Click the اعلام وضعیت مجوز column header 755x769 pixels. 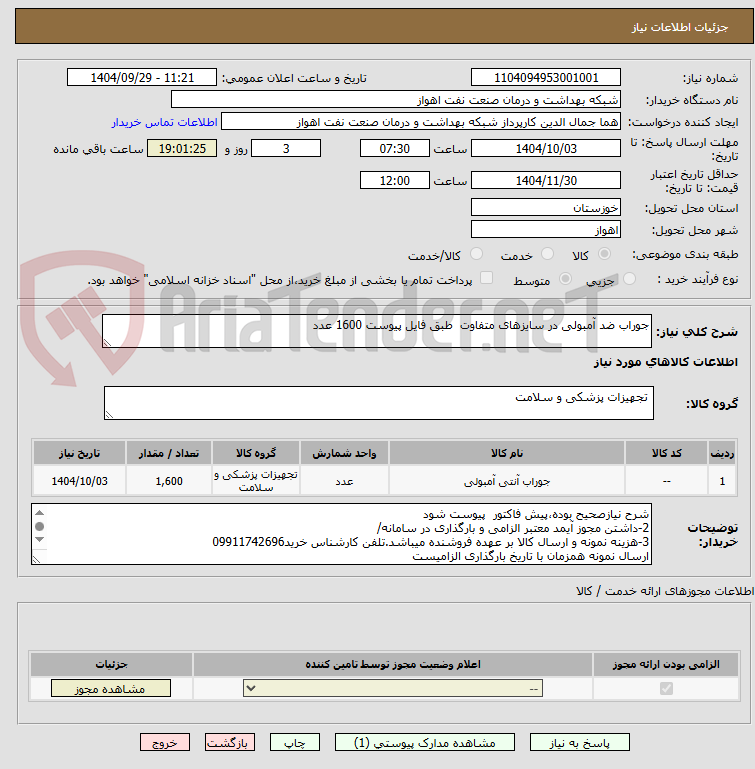(393, 664)
